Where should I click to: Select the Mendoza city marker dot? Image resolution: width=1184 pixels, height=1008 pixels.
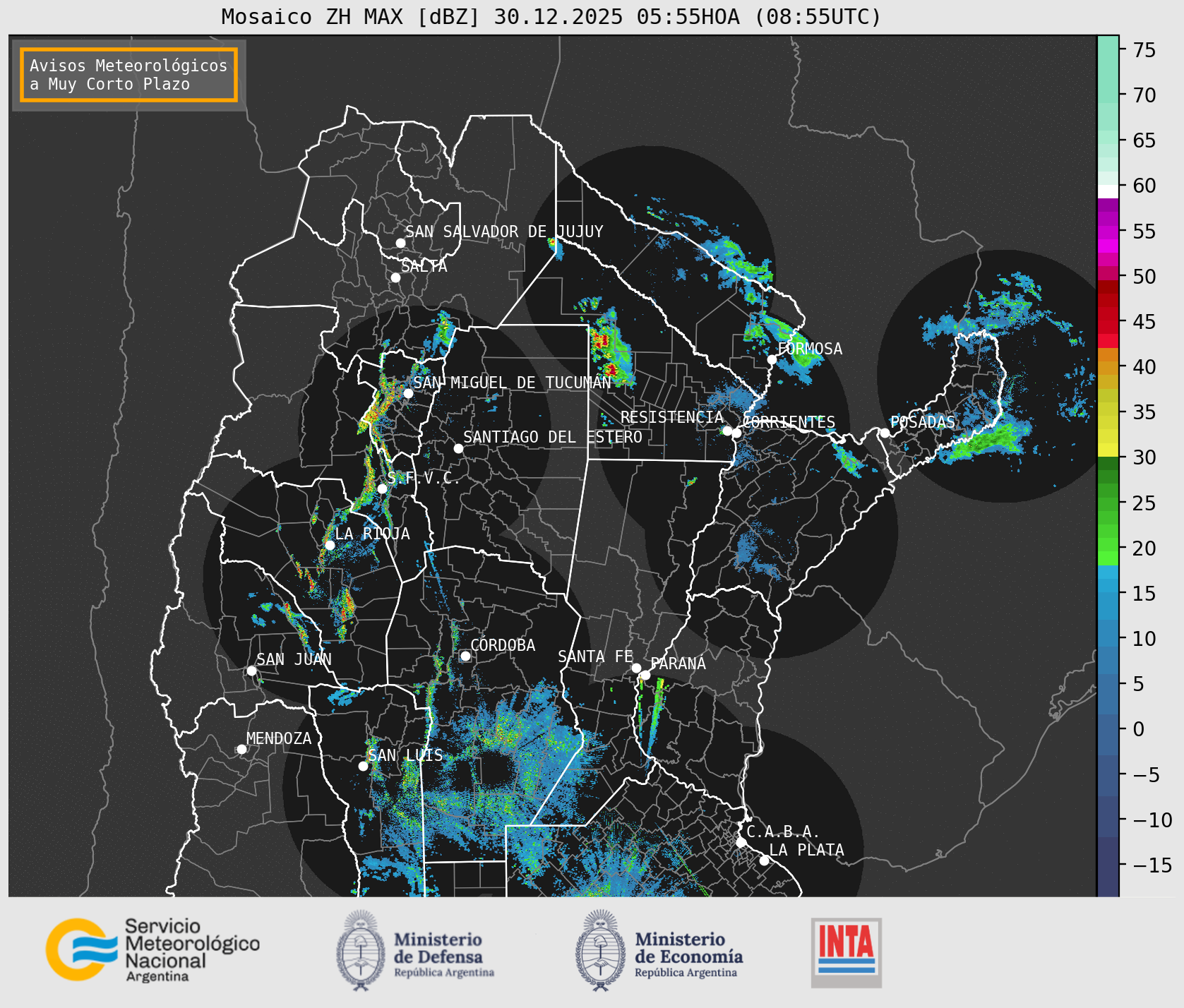tap(241, 749)
